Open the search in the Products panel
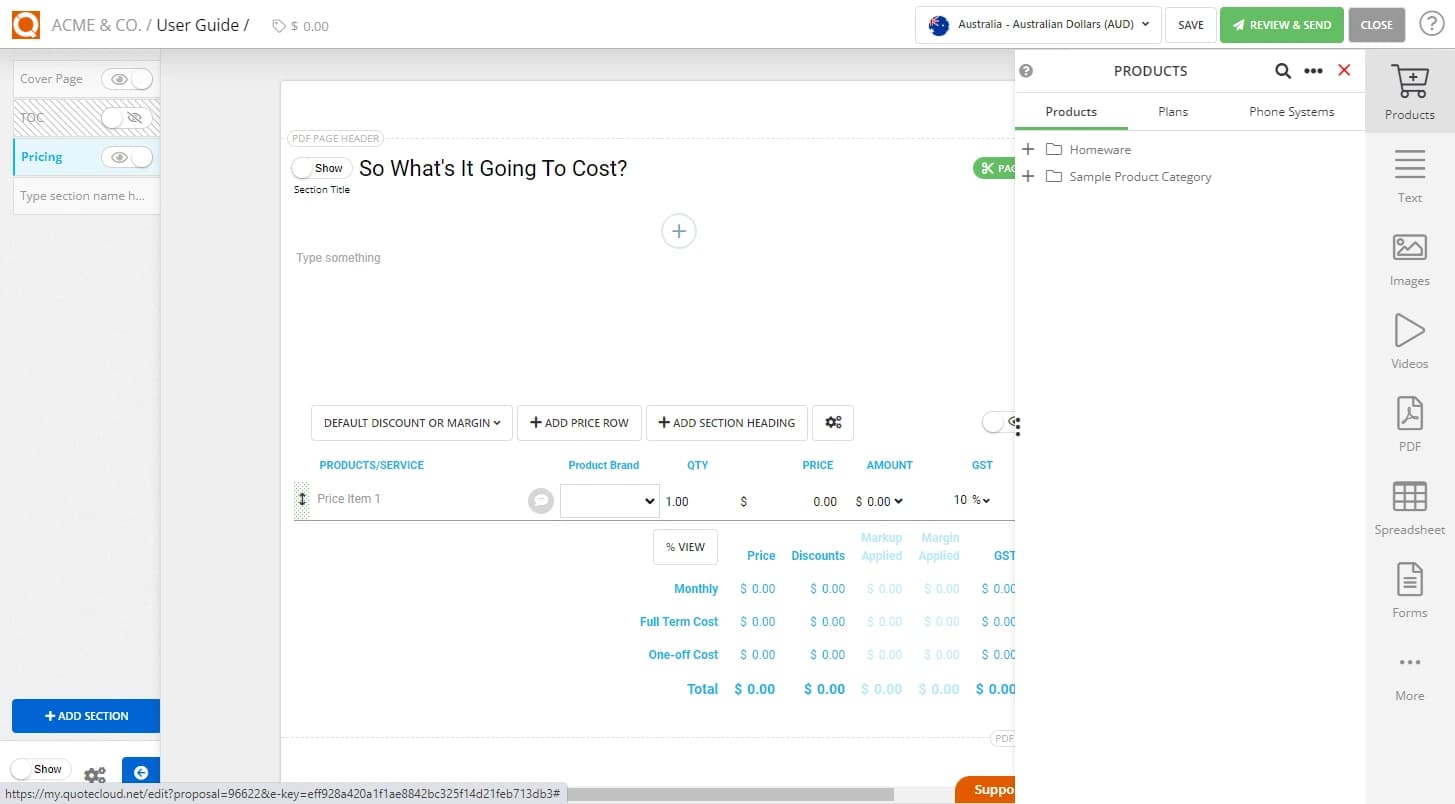The image size is (1455, 804). pyautogui.click(x=1283, y=71)
